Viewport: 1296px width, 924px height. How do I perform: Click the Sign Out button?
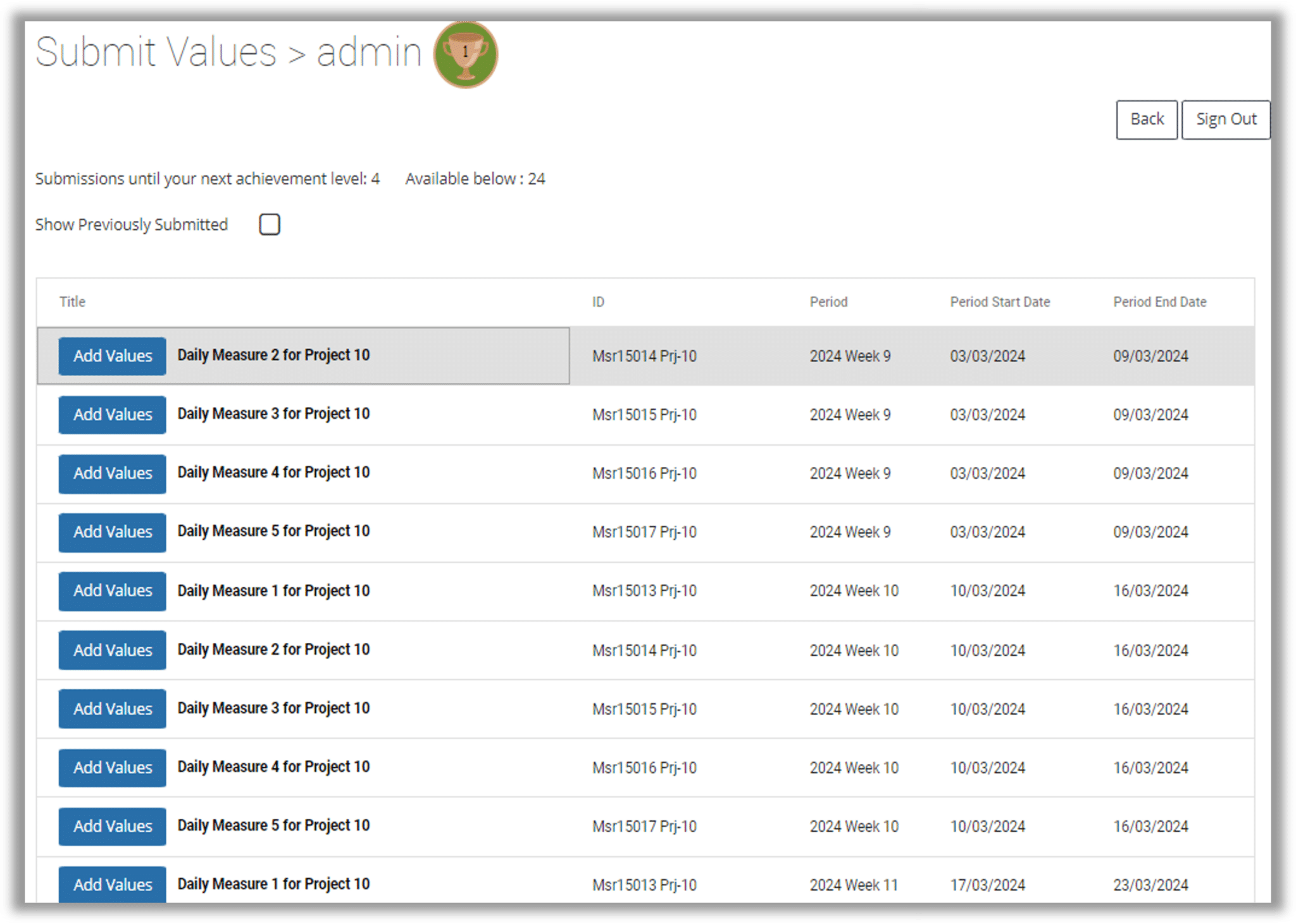1225,120
